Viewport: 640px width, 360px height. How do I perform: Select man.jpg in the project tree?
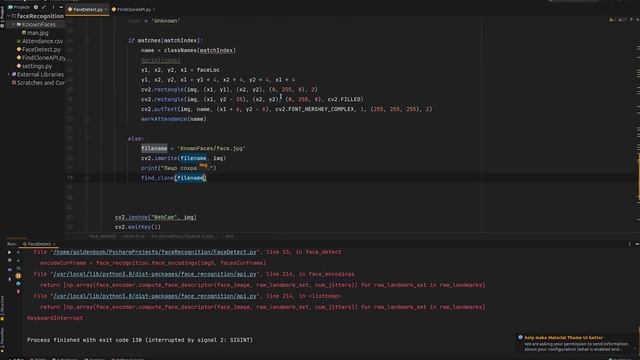(38, 33)
